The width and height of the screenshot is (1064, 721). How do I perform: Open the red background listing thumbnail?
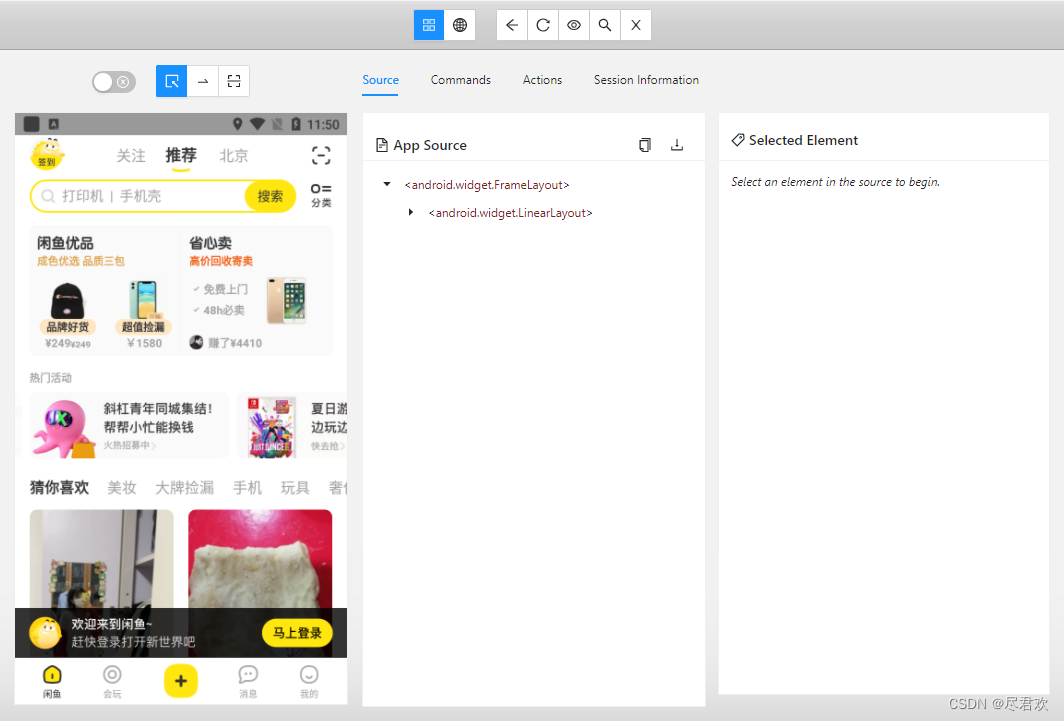click(260, 559)
